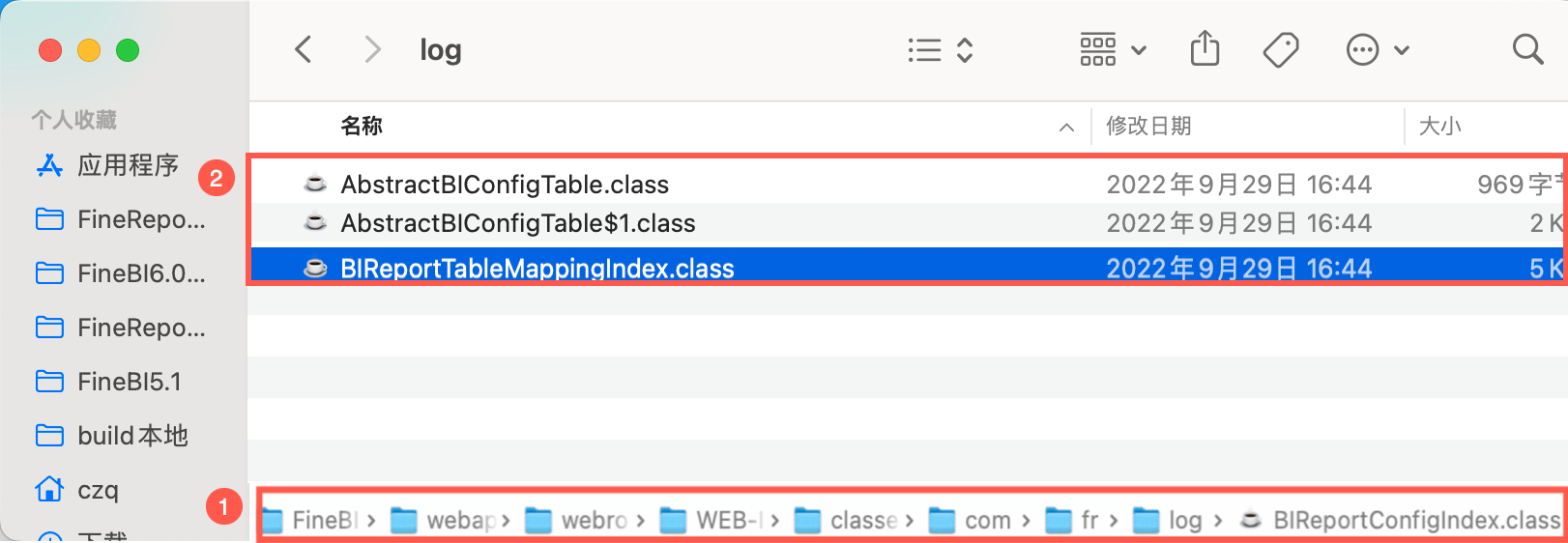The width and height of the screenshot is (1568, 543).
Task: Sort files by the 名称 column header
Action: (x=362, y=126)
